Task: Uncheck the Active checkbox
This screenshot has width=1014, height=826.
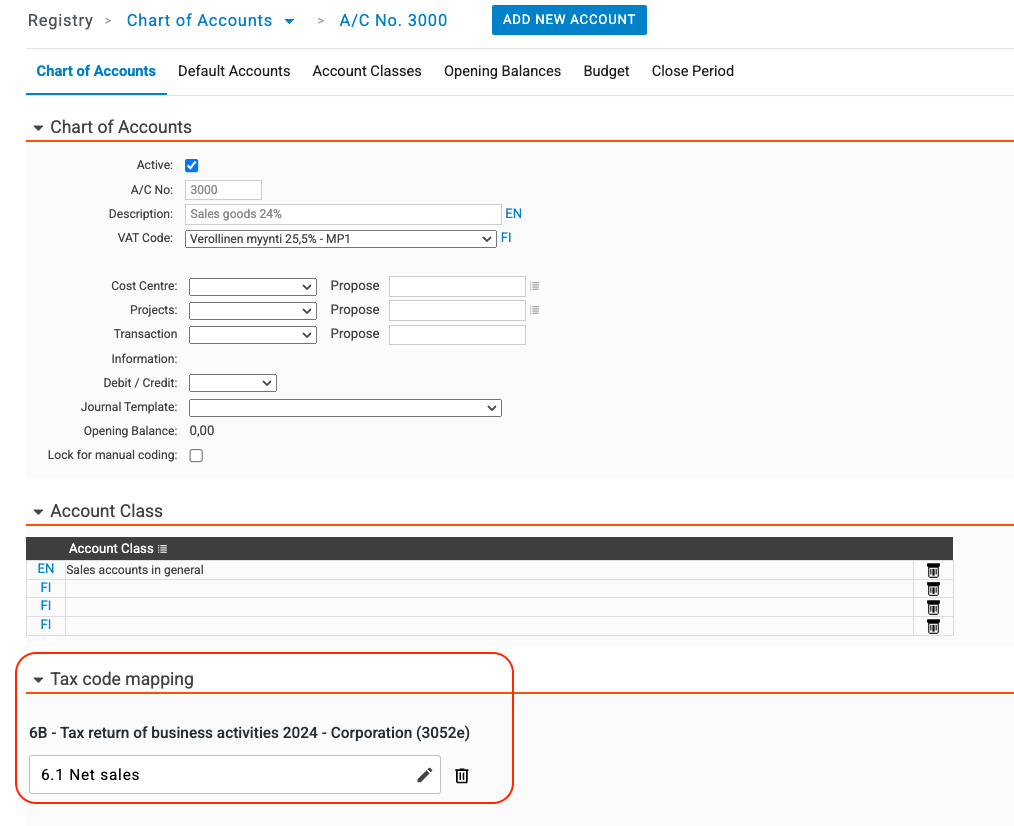Action: click(192, 166)
